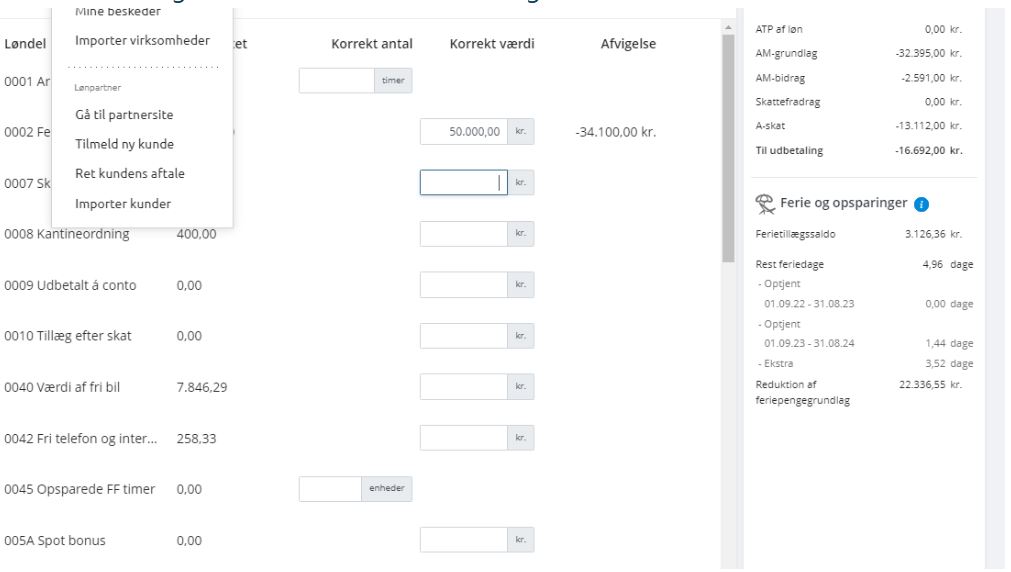Click the scrollbar up arrow
The image size is (1011, 572).
click(728, 28)
